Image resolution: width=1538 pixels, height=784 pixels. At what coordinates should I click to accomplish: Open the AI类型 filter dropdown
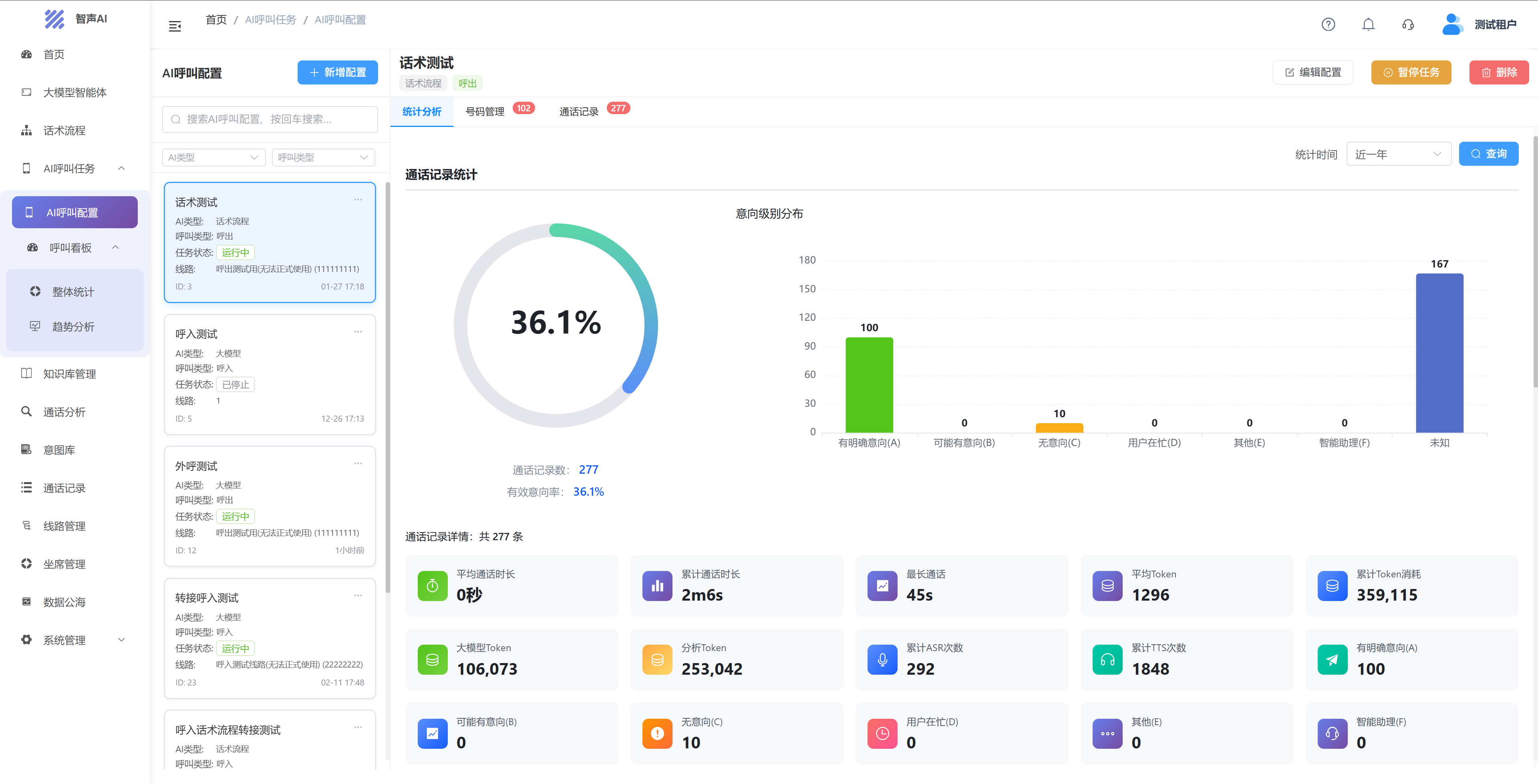tap(213, 157)
